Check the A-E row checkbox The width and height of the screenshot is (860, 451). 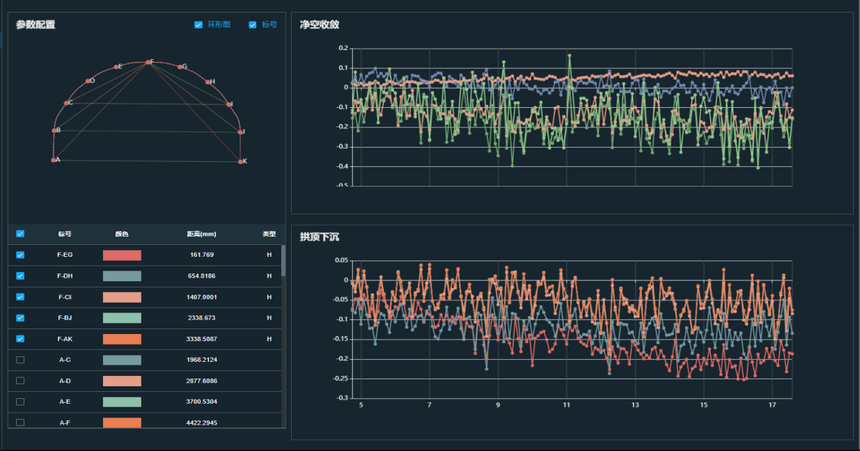[20, 402]
